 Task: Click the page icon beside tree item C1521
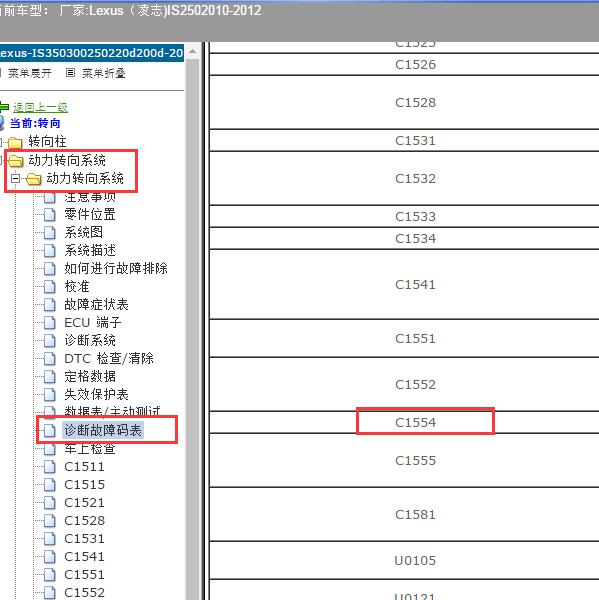pos(49,503)
